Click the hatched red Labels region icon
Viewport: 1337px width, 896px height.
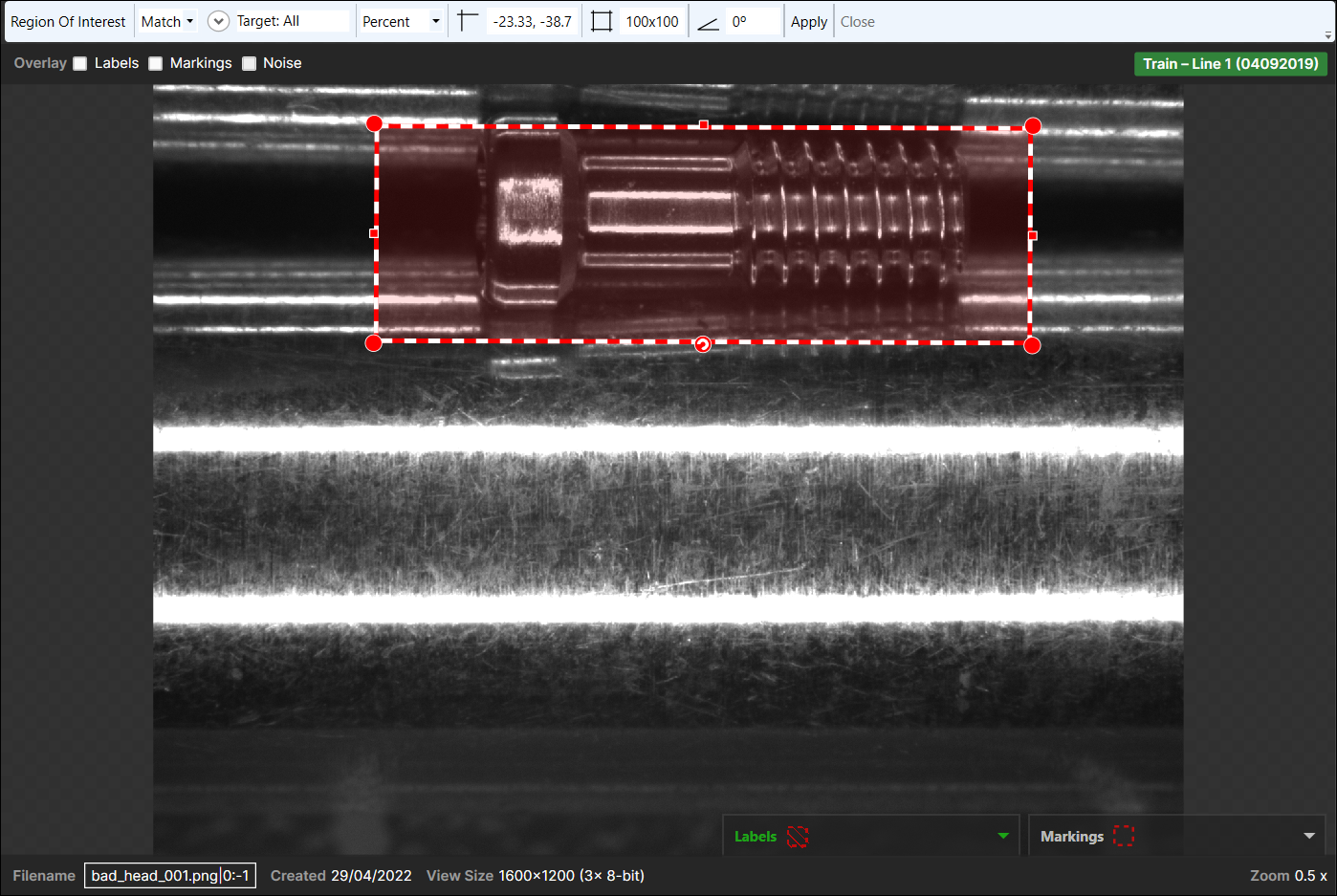(798, 837)
